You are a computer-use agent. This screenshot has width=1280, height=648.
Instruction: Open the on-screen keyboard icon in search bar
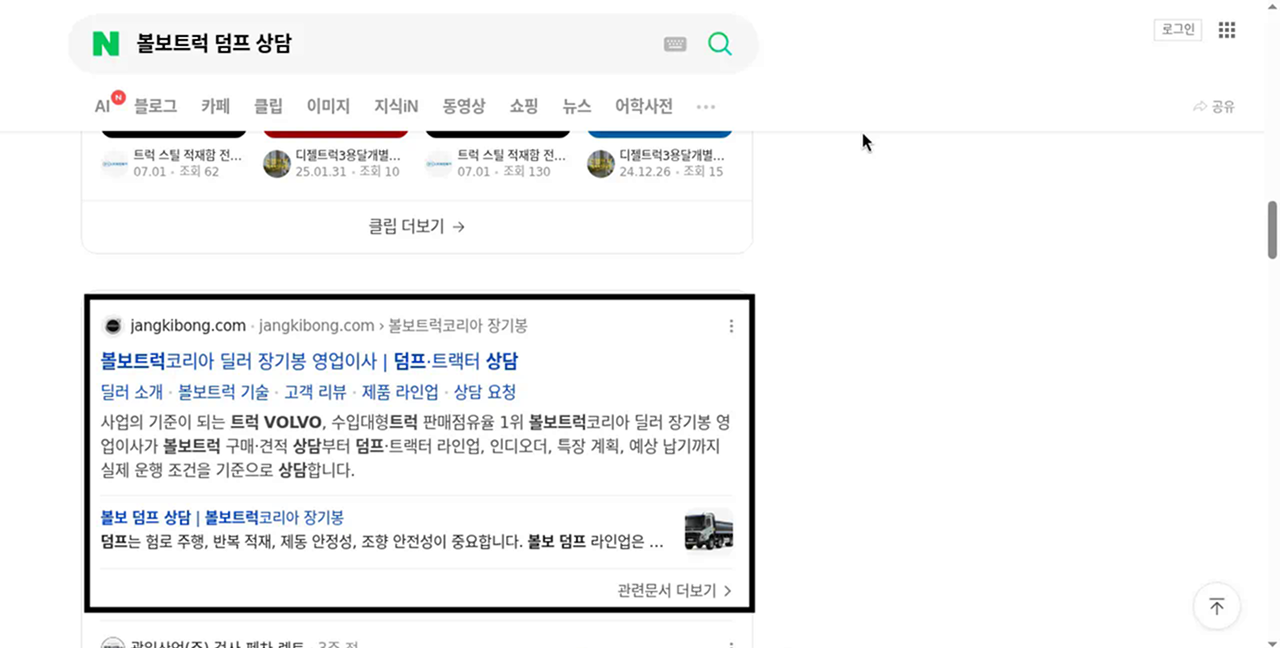pos(675,44)
